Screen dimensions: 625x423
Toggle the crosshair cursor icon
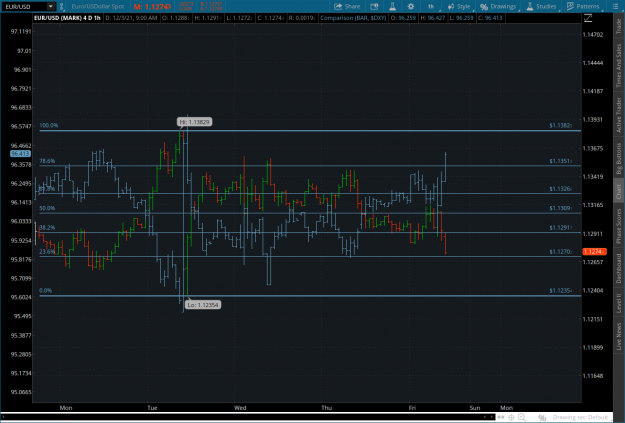511,417
